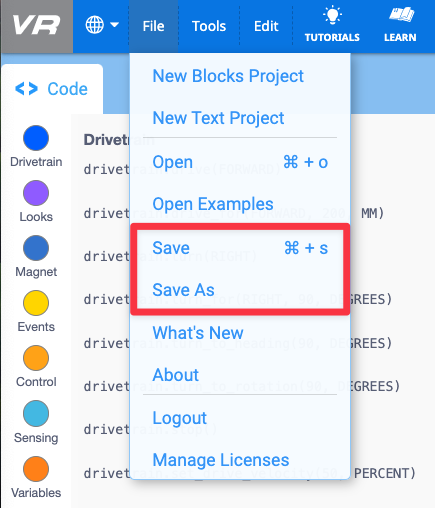Choose New Blocks Project
Image resolution: width=435 pixels, height=508 pixels.
[x=228, y=76]
